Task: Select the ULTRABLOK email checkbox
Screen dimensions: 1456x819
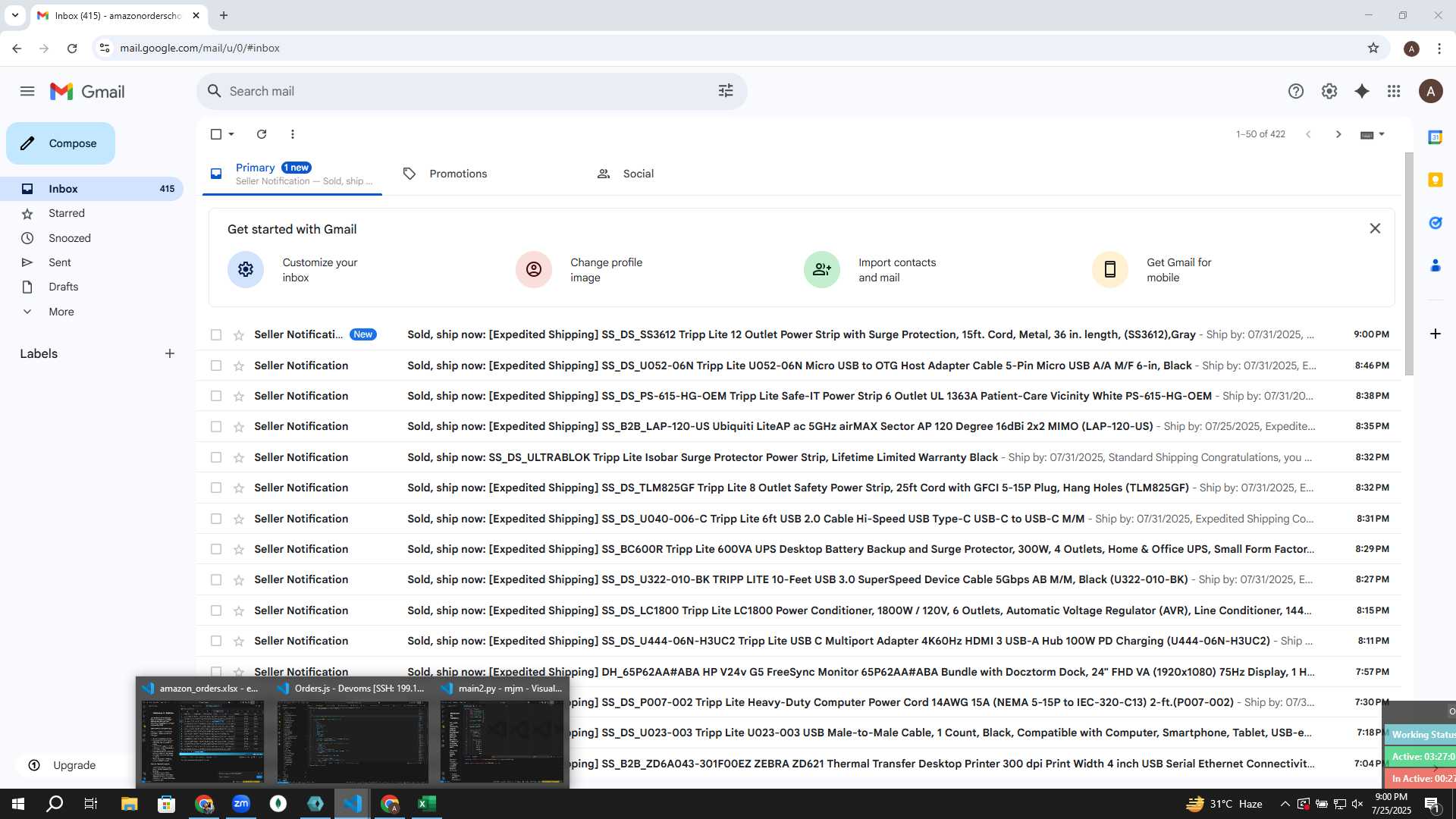Action: tap(216, 457)
